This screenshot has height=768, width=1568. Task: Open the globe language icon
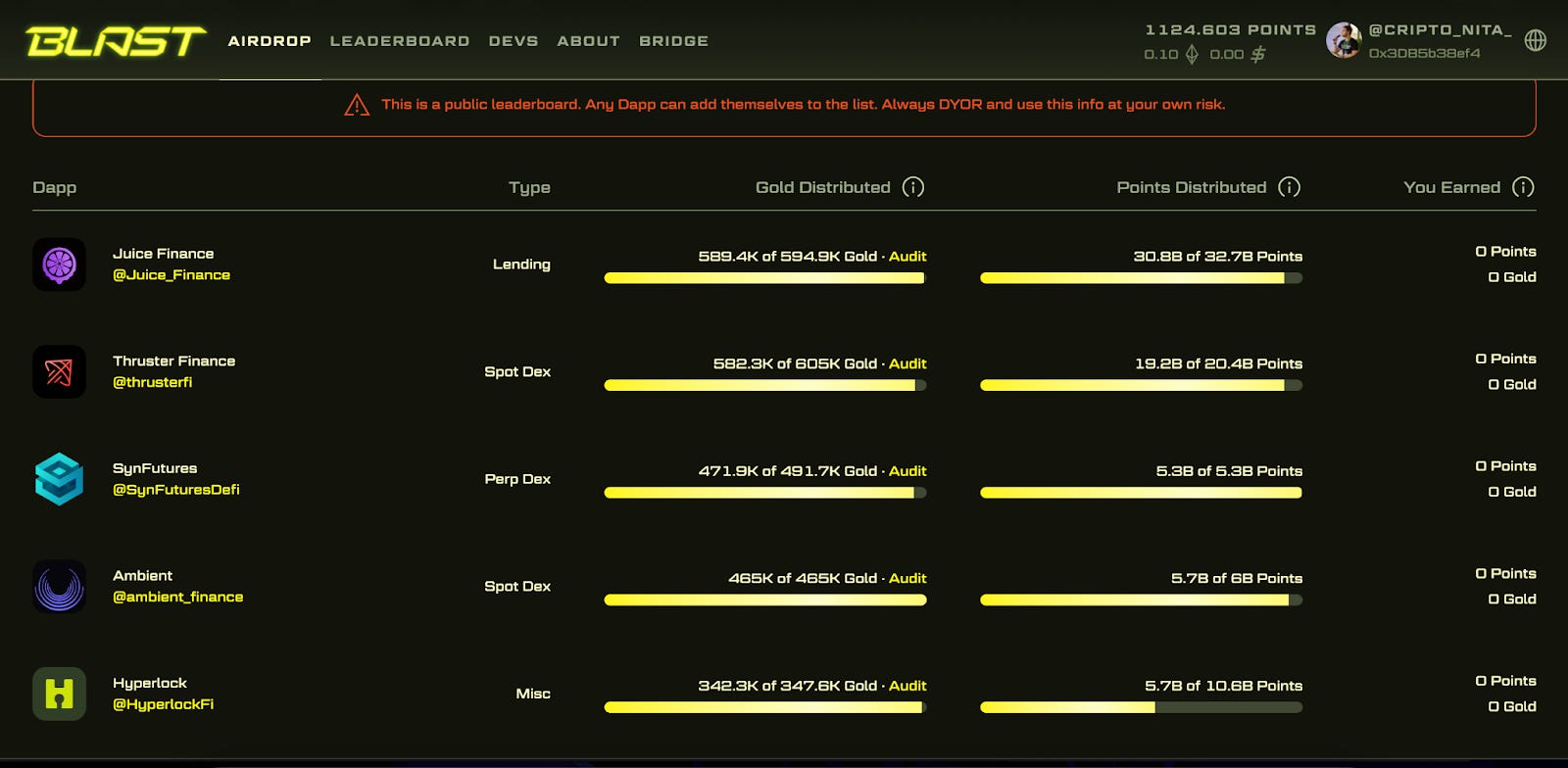pos(1536,40)
